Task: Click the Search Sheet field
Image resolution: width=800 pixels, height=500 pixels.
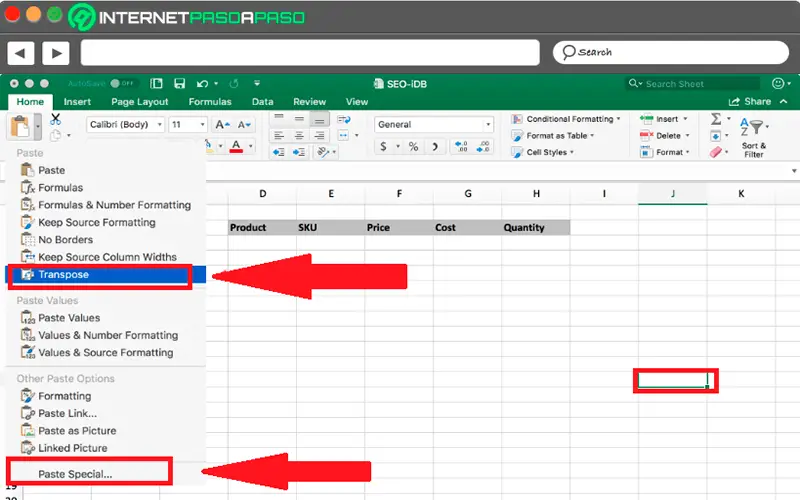Action: (692, 84)
